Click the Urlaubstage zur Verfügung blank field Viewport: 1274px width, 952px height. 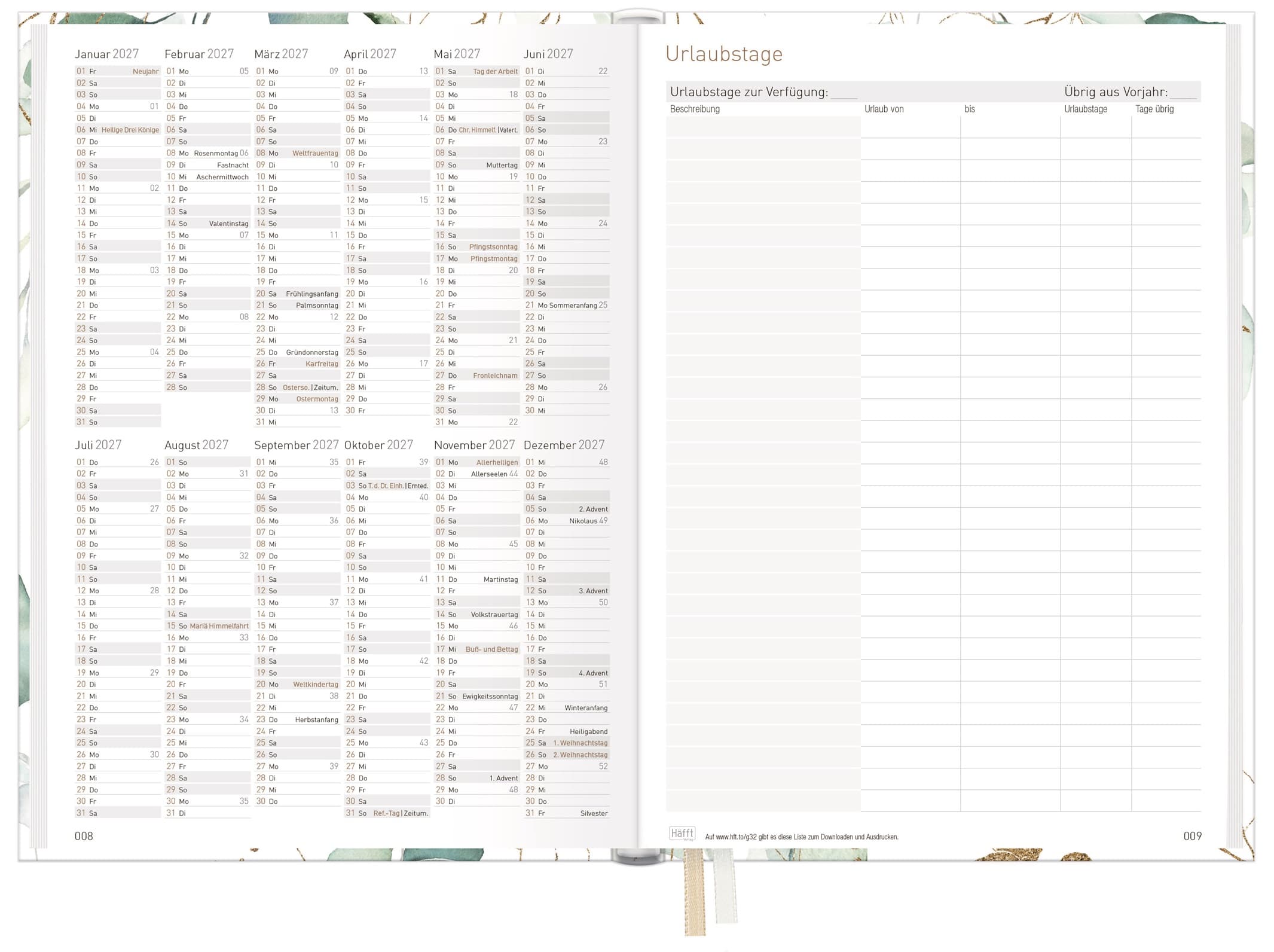point(844,93)
